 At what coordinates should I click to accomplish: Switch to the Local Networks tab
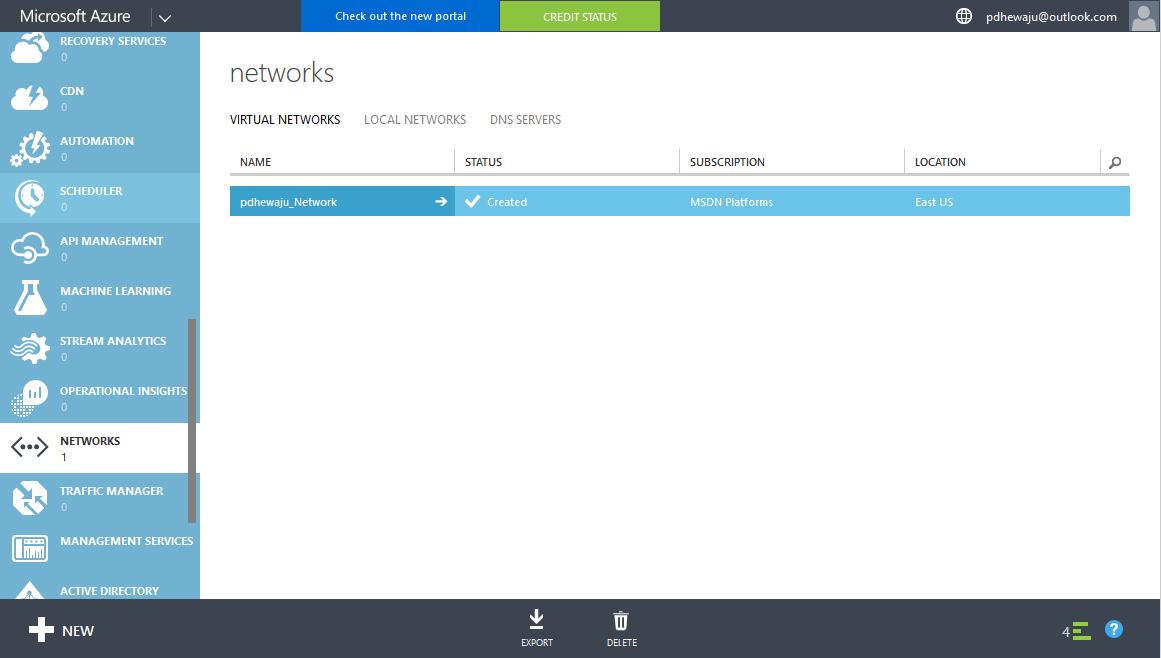click(415, 120)
